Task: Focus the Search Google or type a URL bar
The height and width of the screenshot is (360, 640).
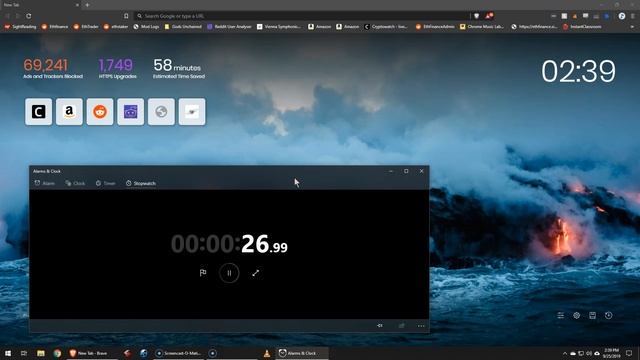Action: click(302, 16)
